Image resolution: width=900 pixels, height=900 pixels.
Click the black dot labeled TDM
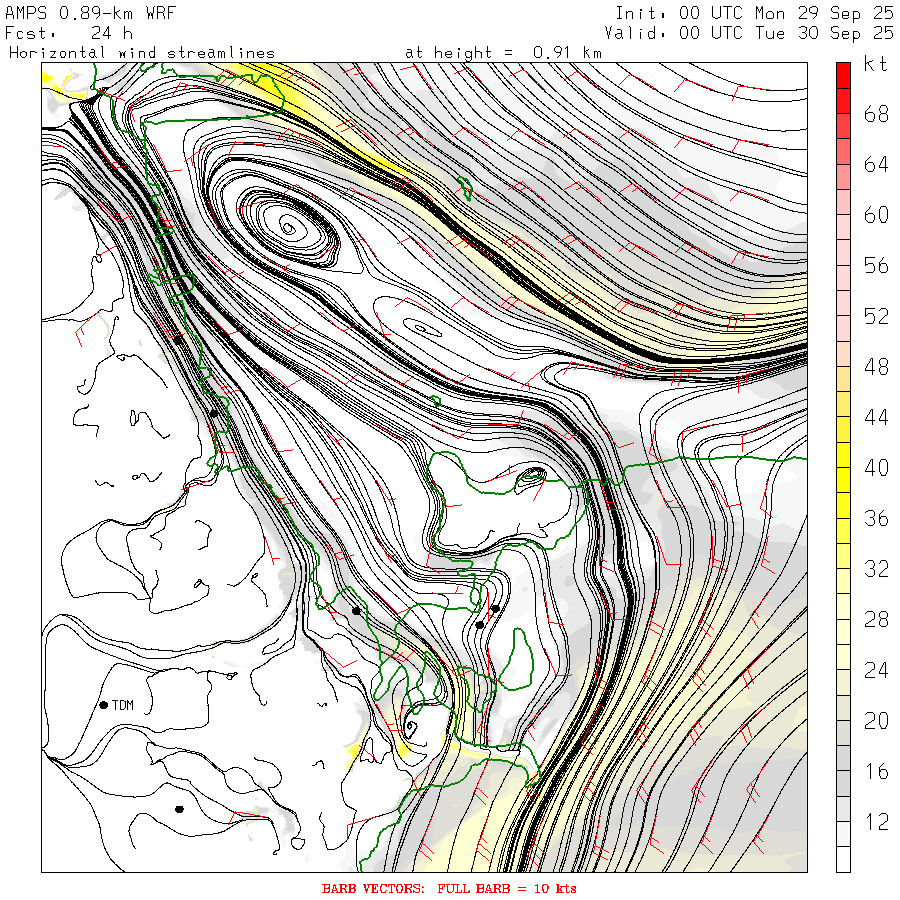(x=104, y=705)
